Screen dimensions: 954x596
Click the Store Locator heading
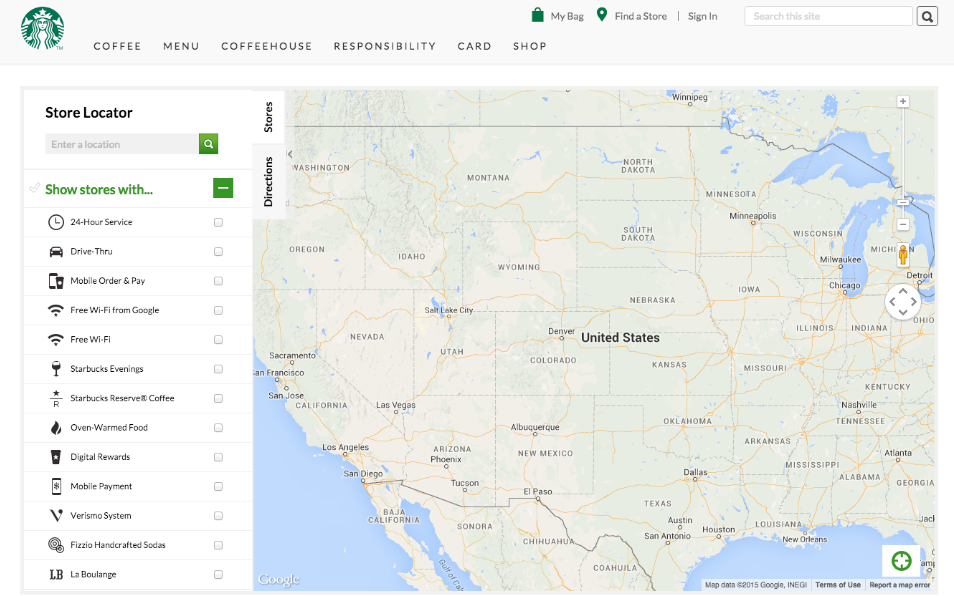click(89, 113)
